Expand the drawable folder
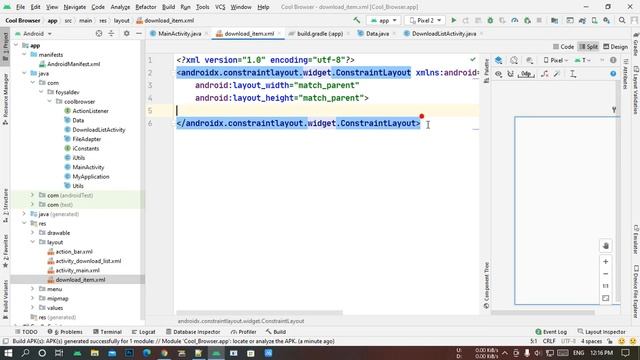 (33, 233)
